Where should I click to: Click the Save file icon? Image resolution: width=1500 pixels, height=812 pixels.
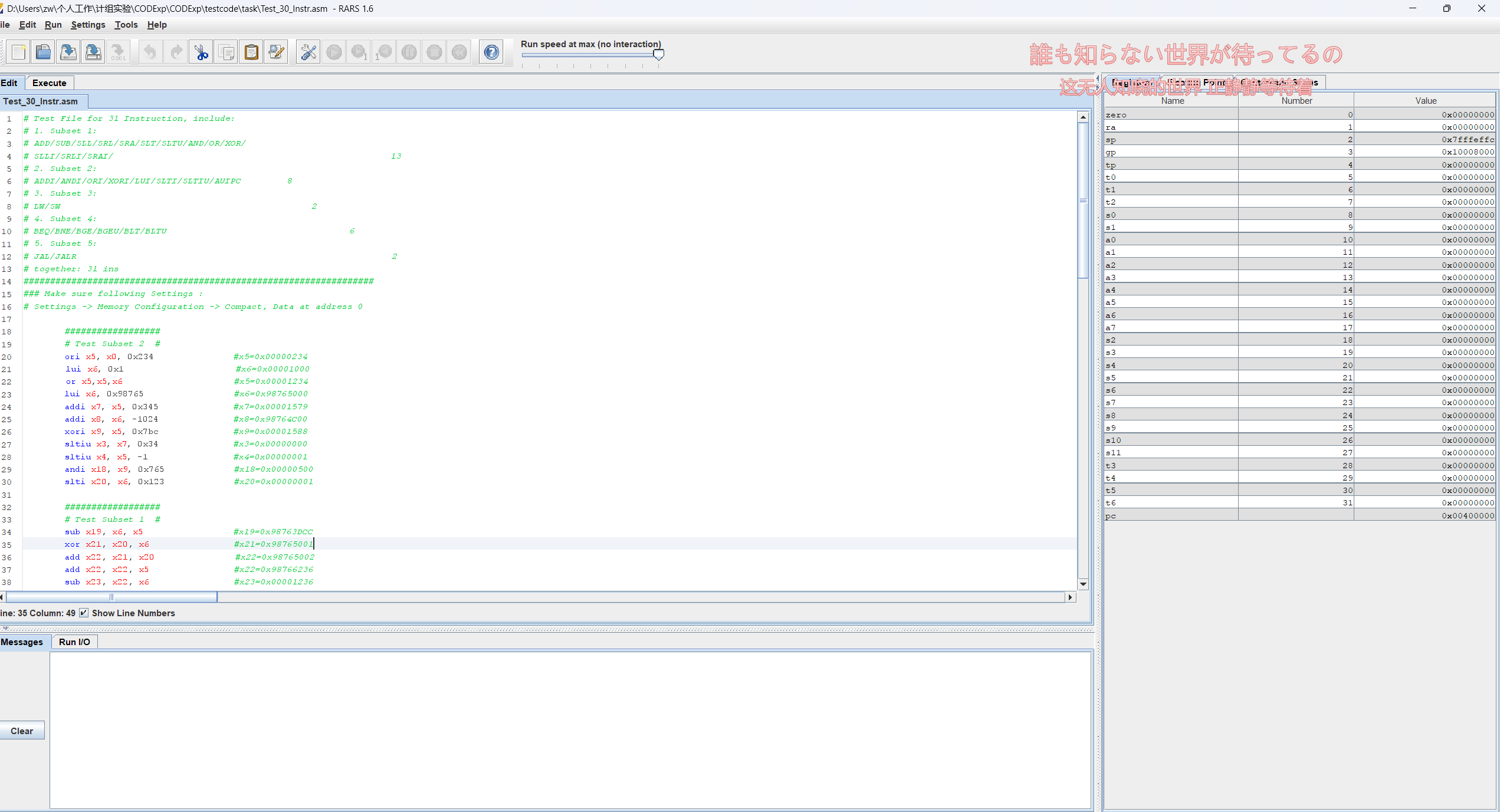pyautogui.click(x=68, y=52)
